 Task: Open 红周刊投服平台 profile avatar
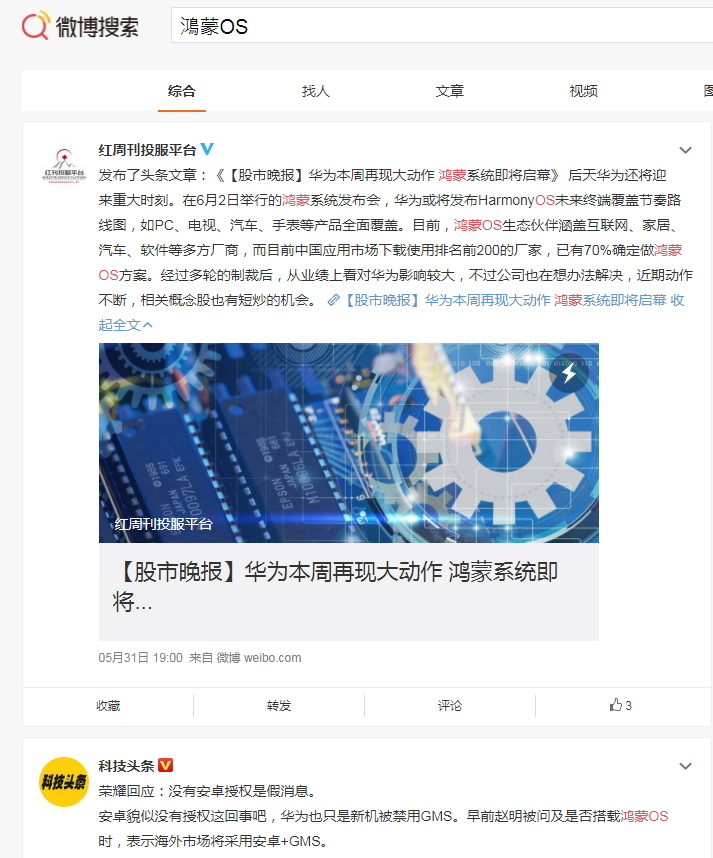tap(64, 165)
